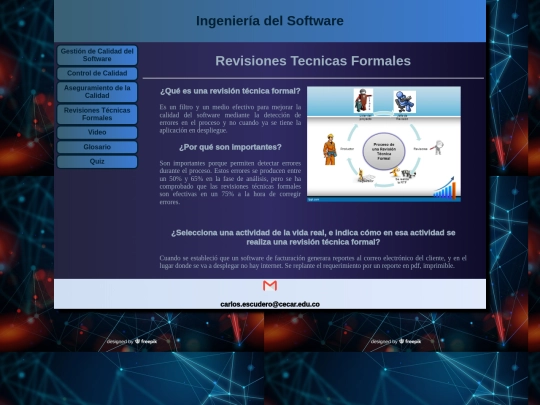Image resolution: width=540 pixels, height=405 pixels.
Task: Click the Revisiones Tecnicas Formales heading
Action: (313, 61)
